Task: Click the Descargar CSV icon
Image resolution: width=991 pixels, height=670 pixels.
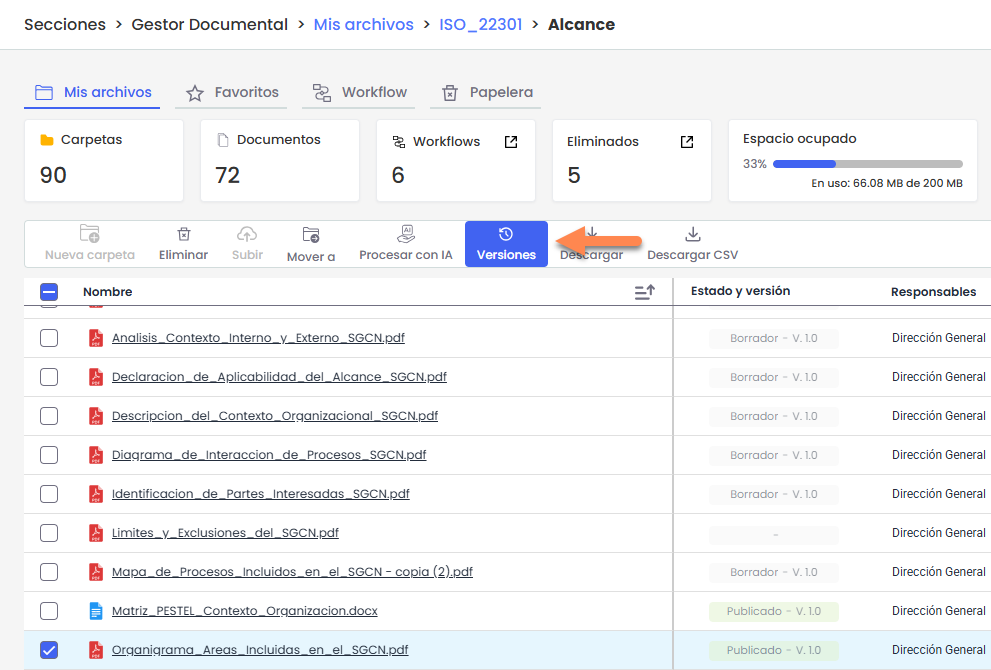Action: click(692, 234)
